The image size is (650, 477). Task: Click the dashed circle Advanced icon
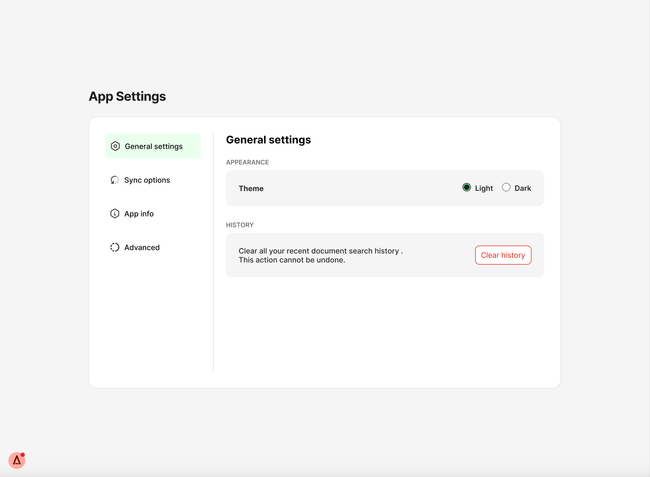point(115,247)
